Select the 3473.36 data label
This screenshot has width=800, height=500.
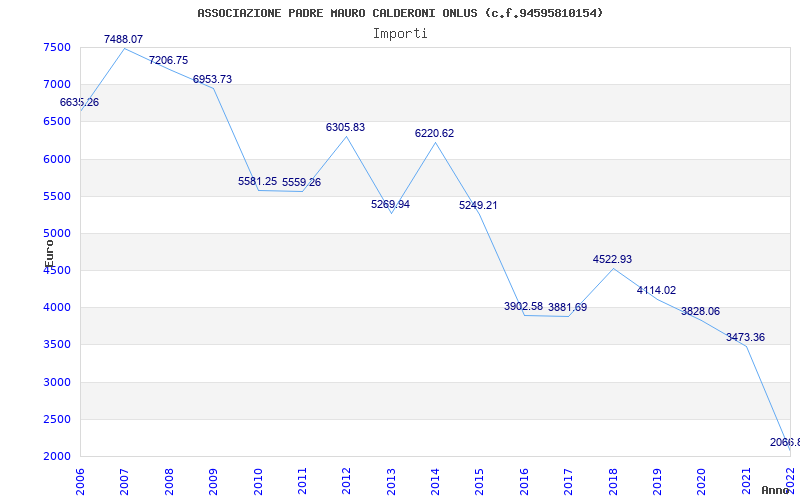tap(745, 337)
